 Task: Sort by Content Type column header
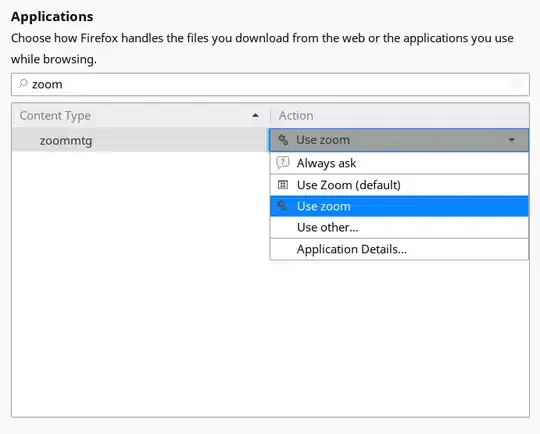tap(141, 116)
